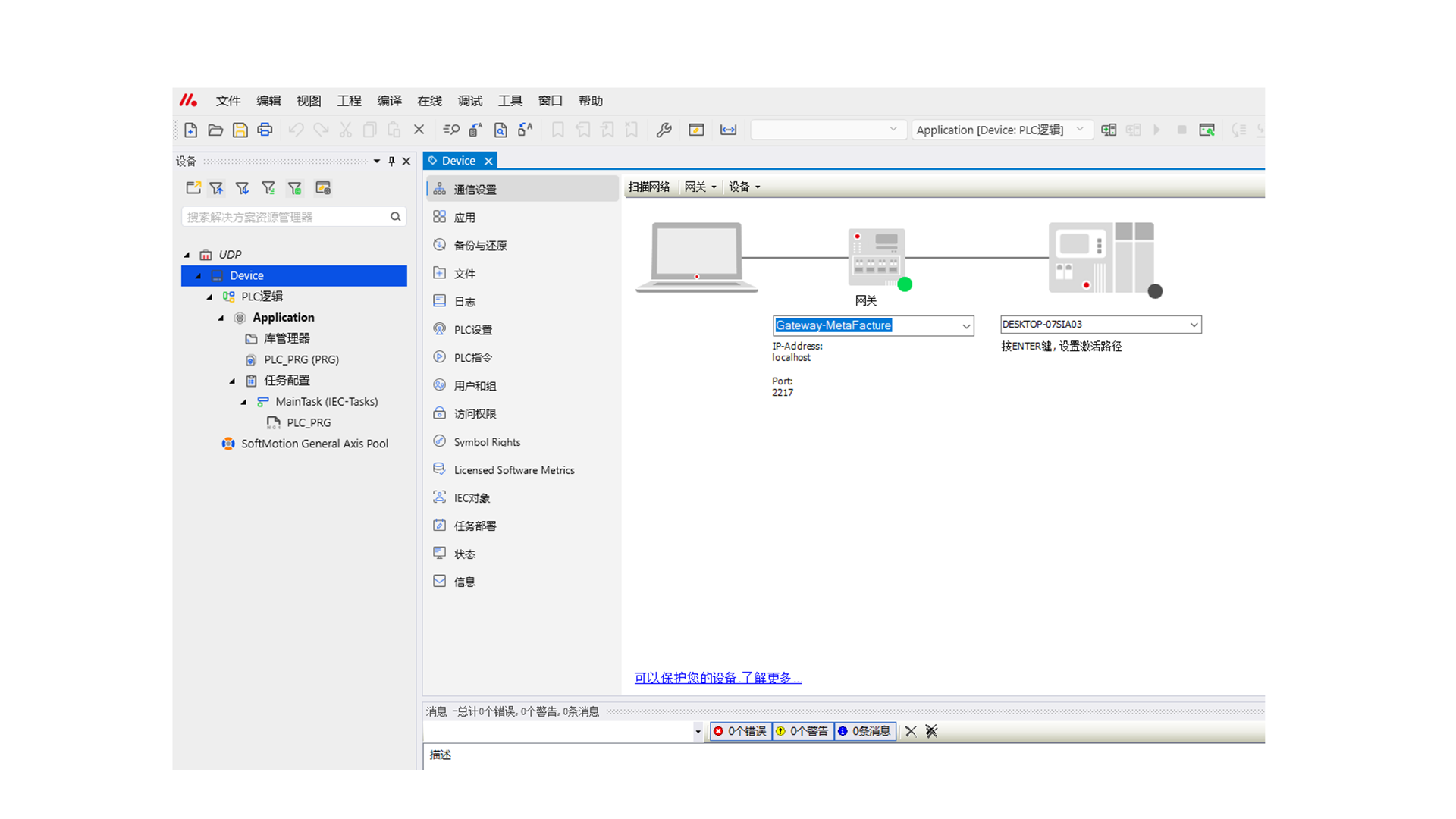1456x819 pixels.
Task: Open the 在线 menu
Action: coord(429,101)
